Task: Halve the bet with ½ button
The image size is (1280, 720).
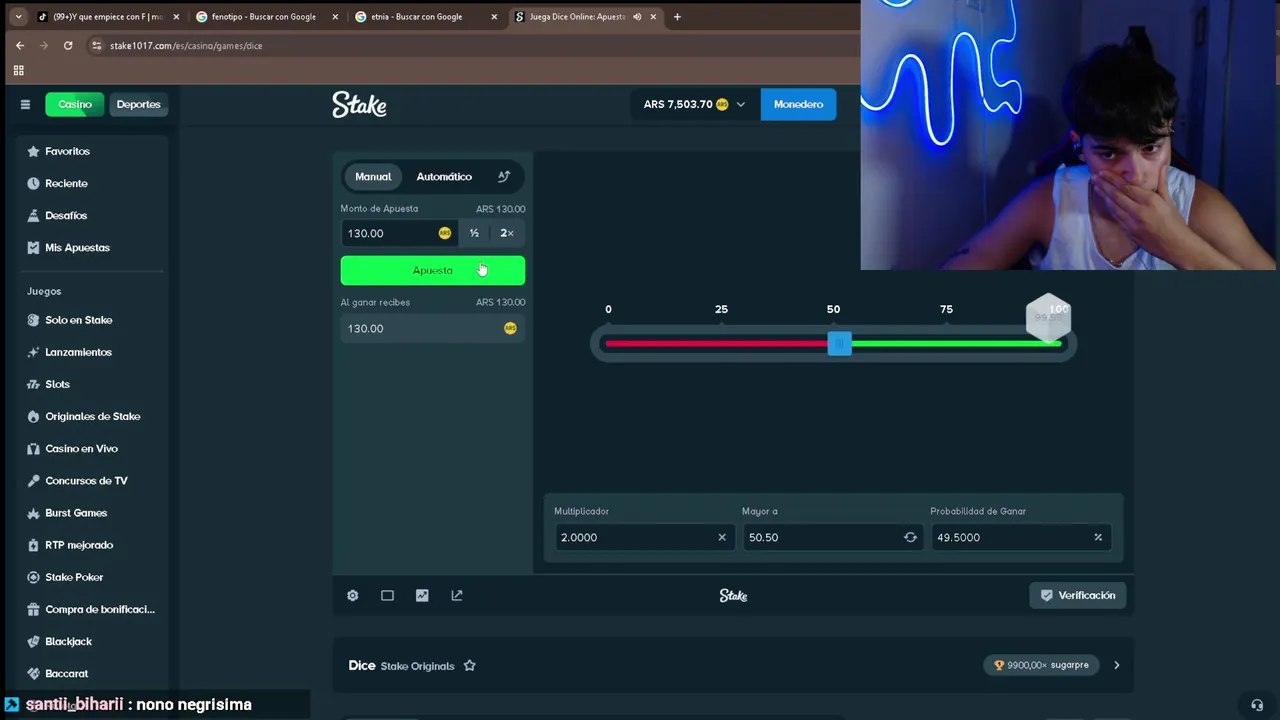Action: point(474,233)
